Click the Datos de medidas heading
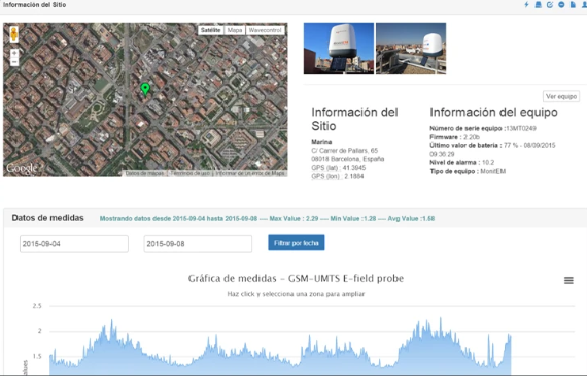Image resolution: width=588 pixels, height=376 pixels. tap(48, 218)
